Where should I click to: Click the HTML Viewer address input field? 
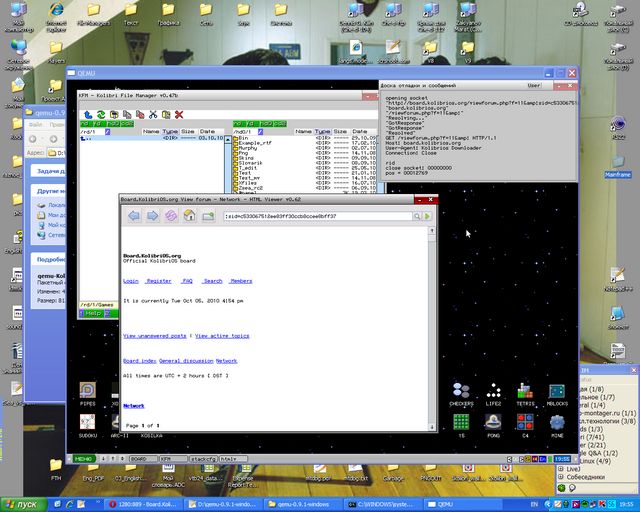pyautogui.click(x=317, y=216)
